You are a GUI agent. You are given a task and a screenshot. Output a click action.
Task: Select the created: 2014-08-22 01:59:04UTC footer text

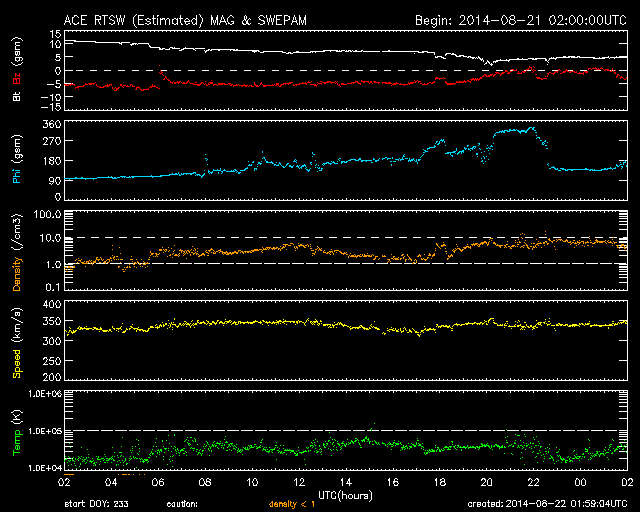(x=547, y=504)
